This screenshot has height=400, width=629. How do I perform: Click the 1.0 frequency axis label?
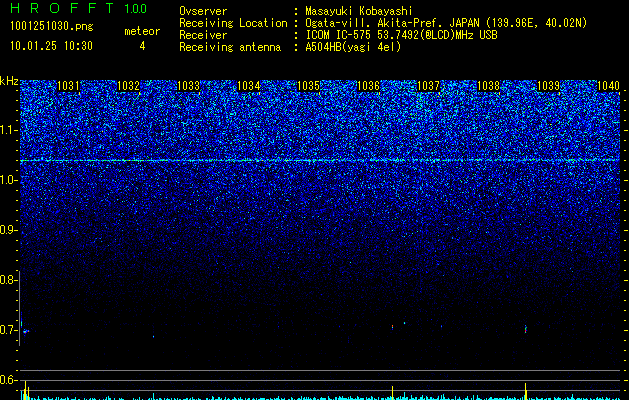click(9, 180)
